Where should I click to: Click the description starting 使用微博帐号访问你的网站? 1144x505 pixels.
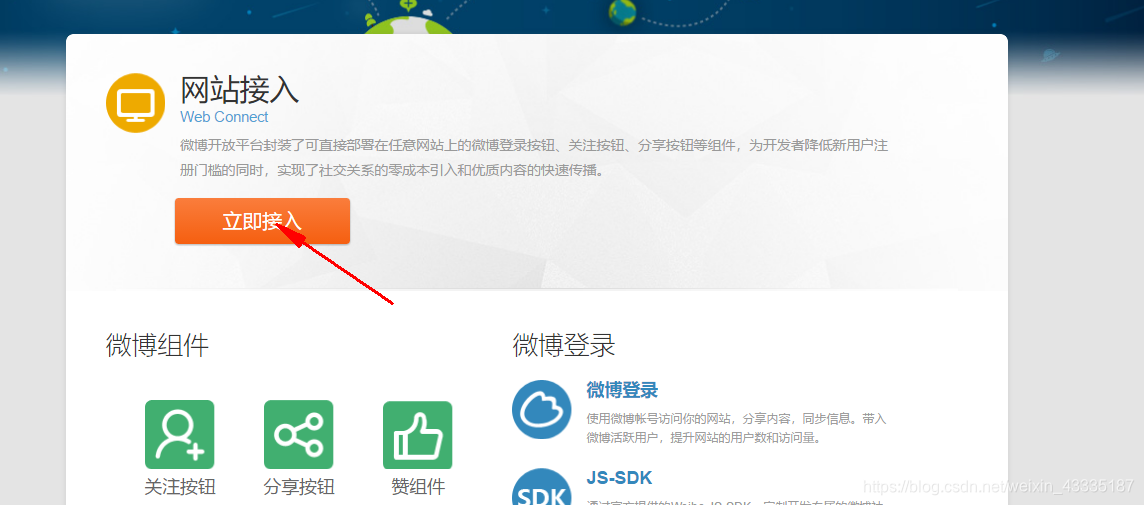pos(735,428)
